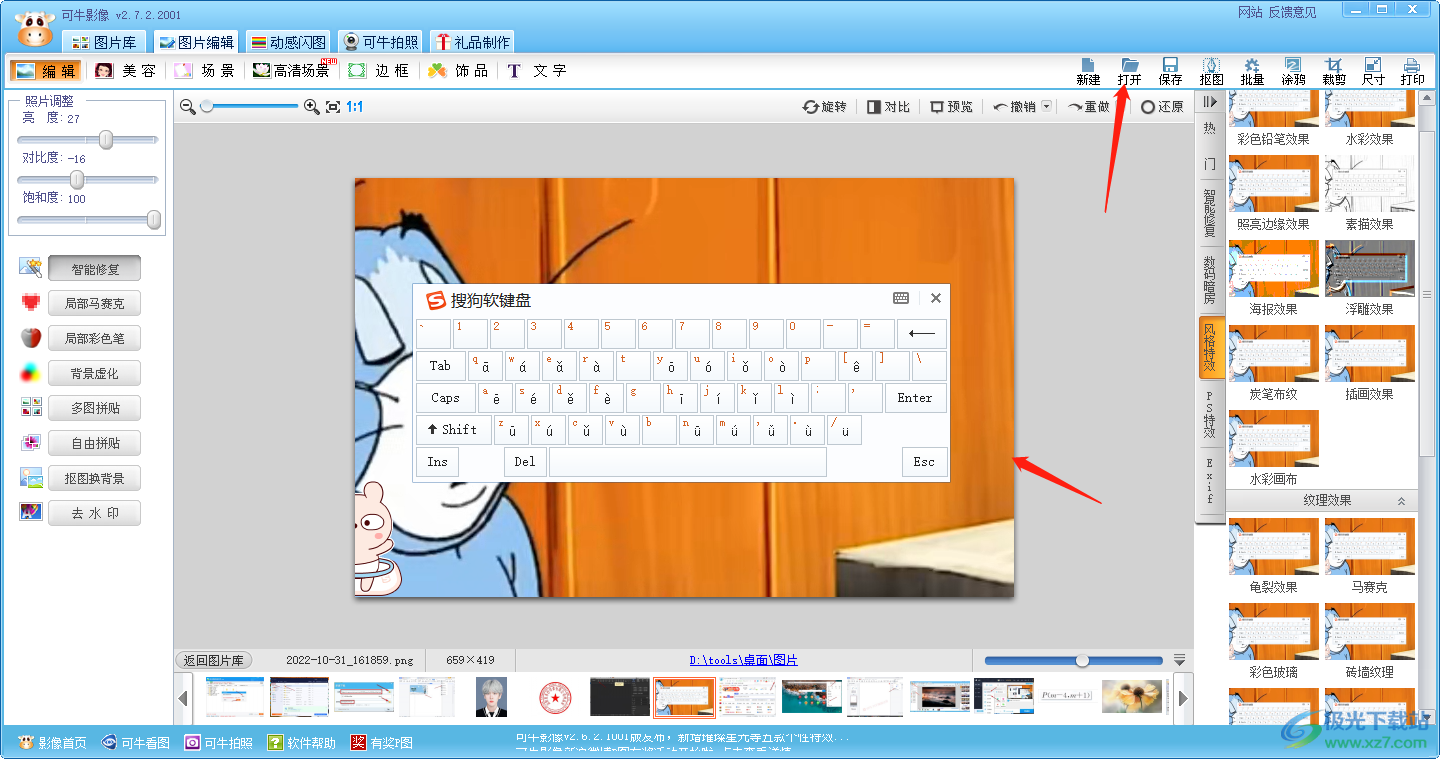Screen dimensions: 1440x759
Task: Select the 高清场景 HD scene mode
Action: [x=292, y=71]
